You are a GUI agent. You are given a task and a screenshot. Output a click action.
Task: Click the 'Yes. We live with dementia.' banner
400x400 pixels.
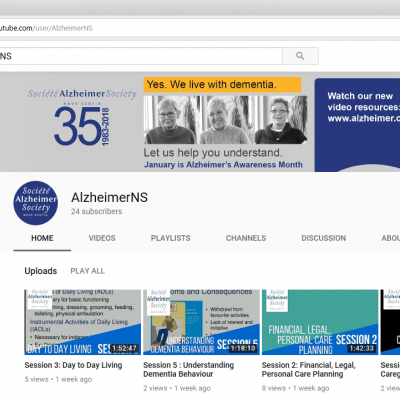click(222, 85)
